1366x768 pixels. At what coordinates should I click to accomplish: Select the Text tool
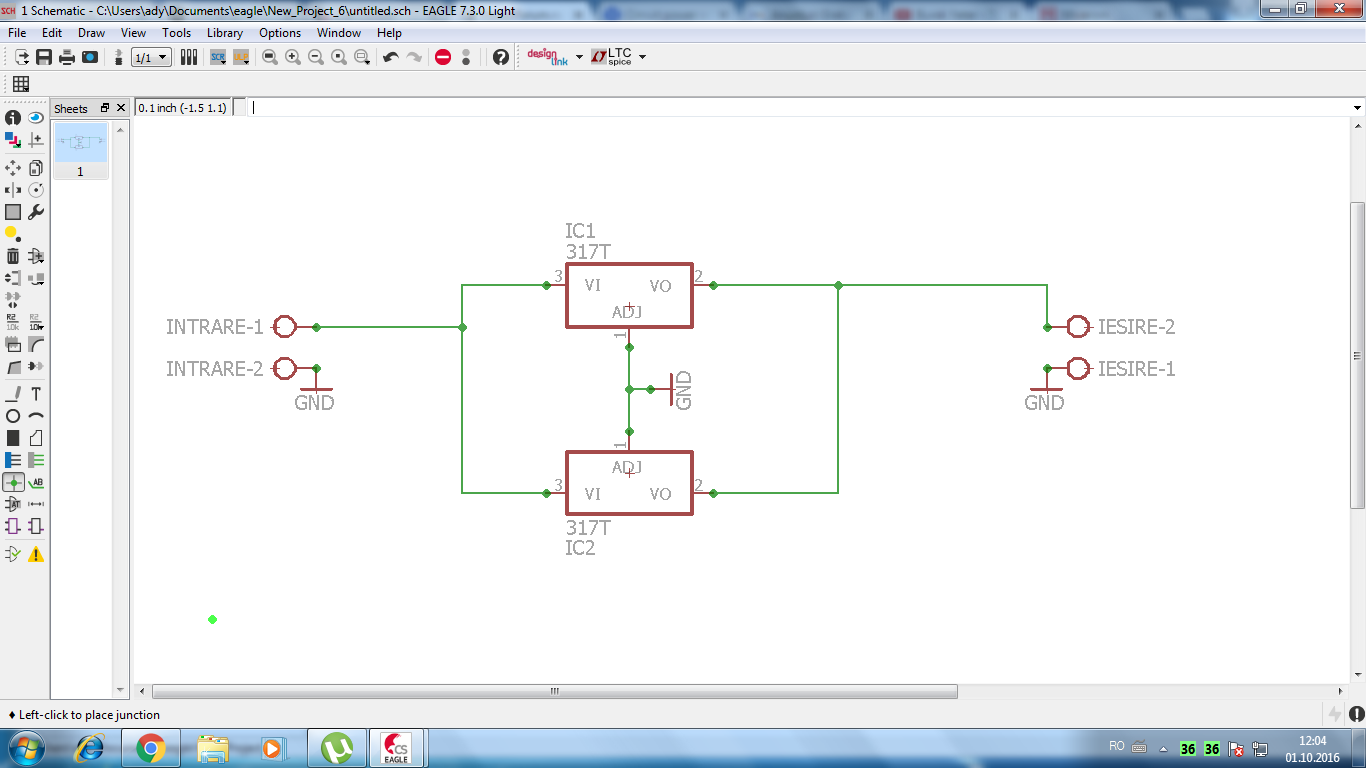pos(36,394)
